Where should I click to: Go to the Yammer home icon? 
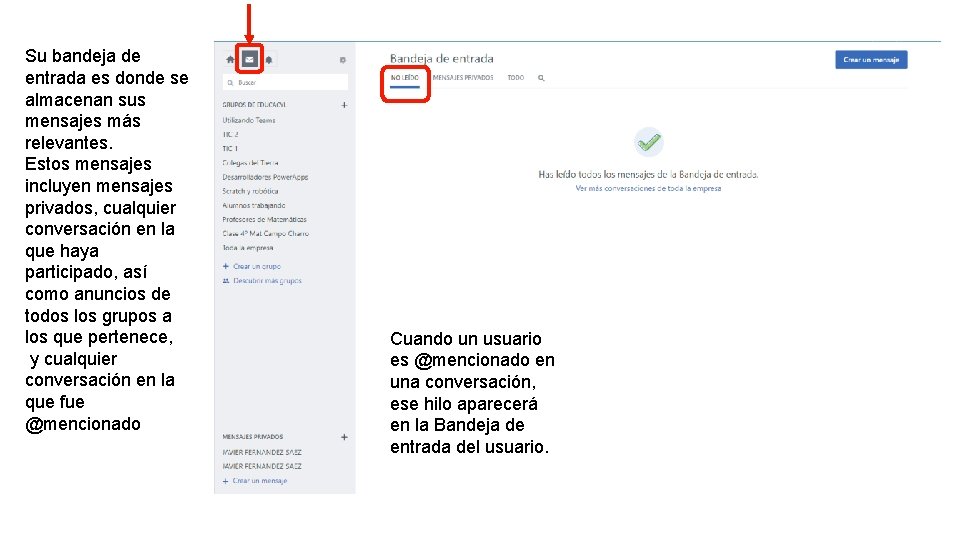click(x=230, y=59)
